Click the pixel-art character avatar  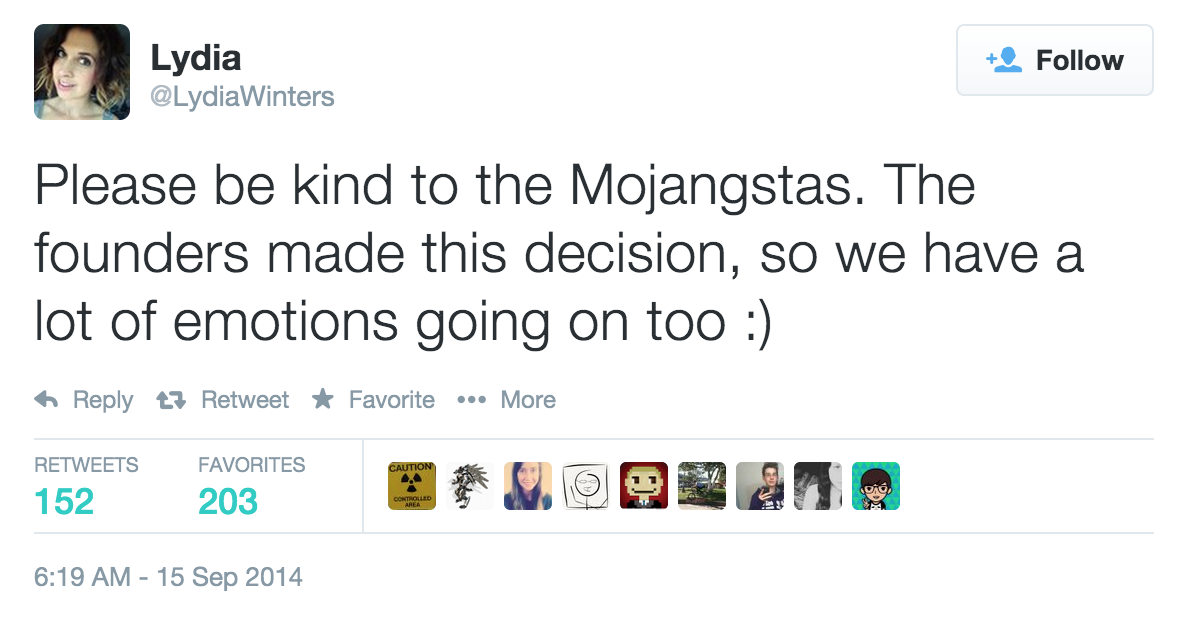click(644, 486)
